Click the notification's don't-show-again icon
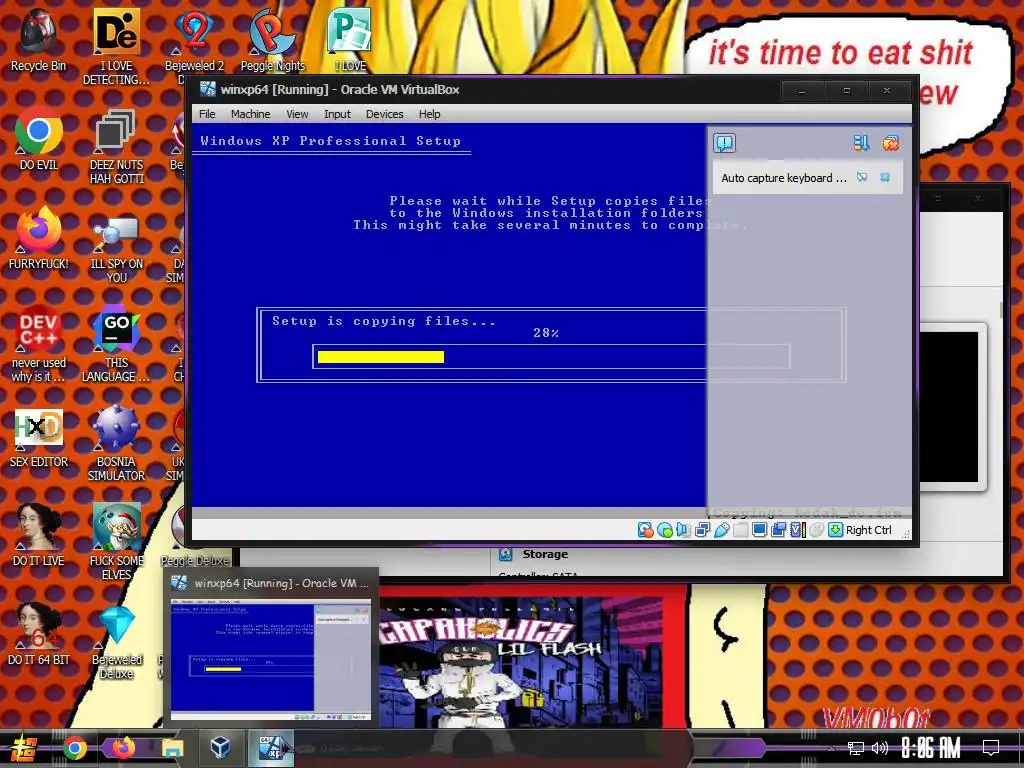Image resolution: width=1024 pixels, height=768 pixels. (x=862, y=177)
